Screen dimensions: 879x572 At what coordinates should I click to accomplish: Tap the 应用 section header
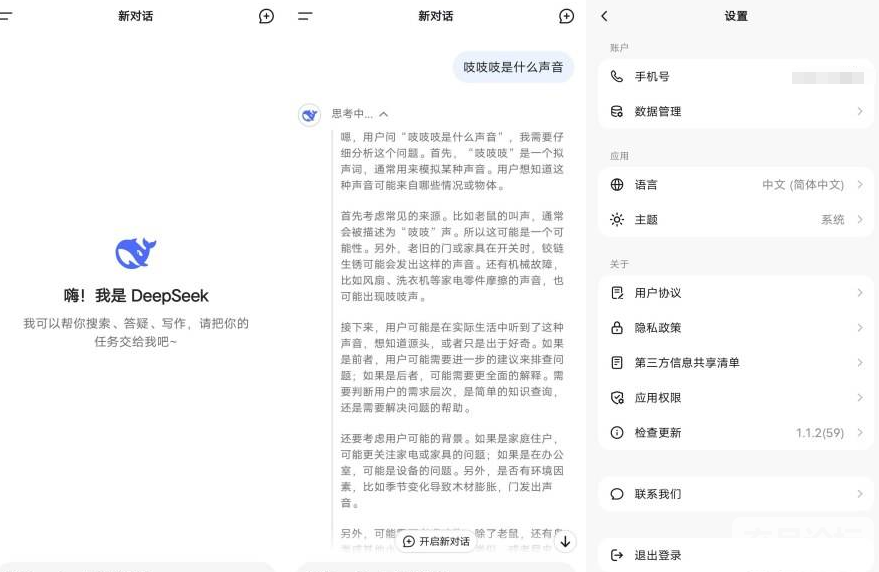pos(619,156)
